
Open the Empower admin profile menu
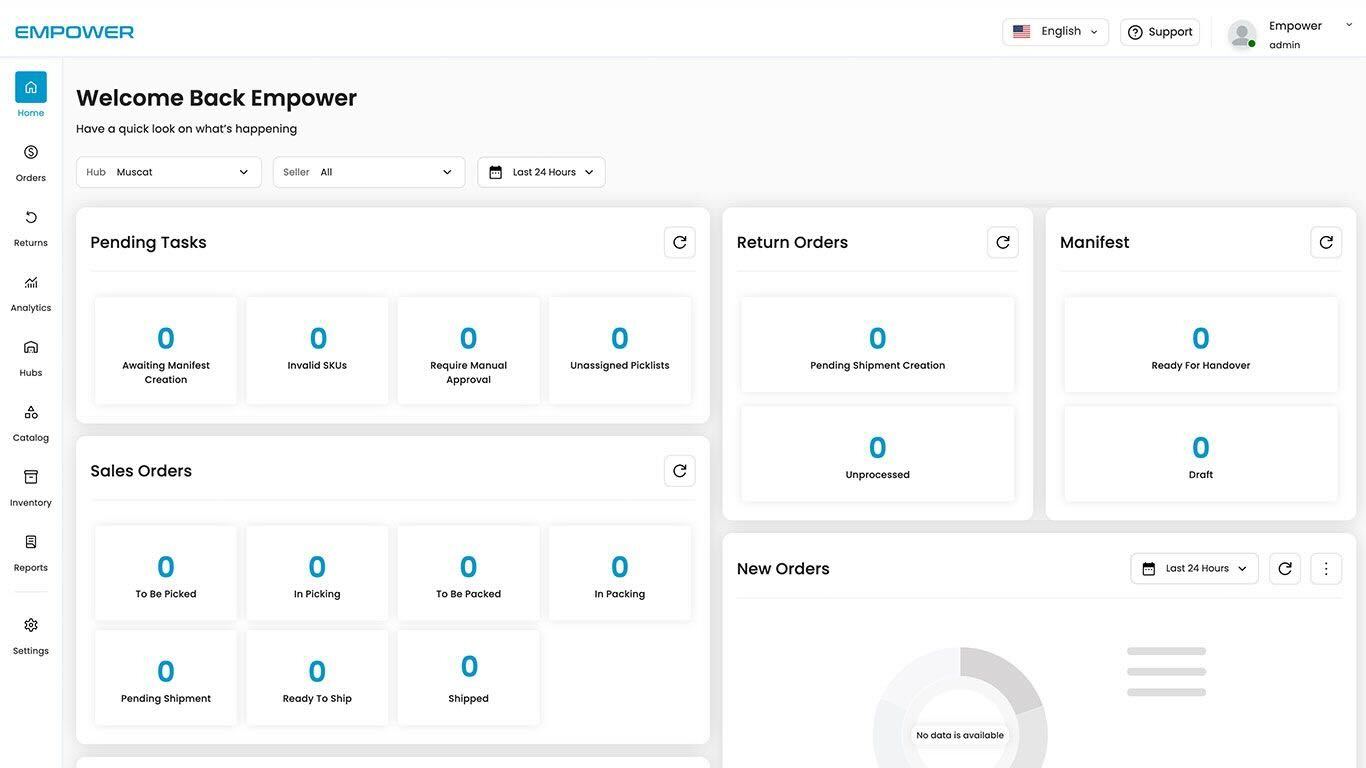[1290, 34]
